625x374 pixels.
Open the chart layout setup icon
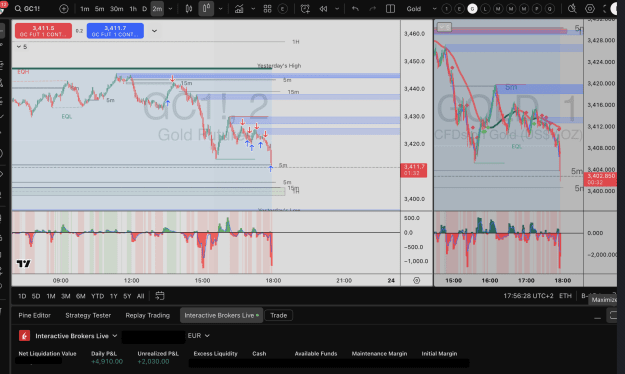[x=390, y=9]
